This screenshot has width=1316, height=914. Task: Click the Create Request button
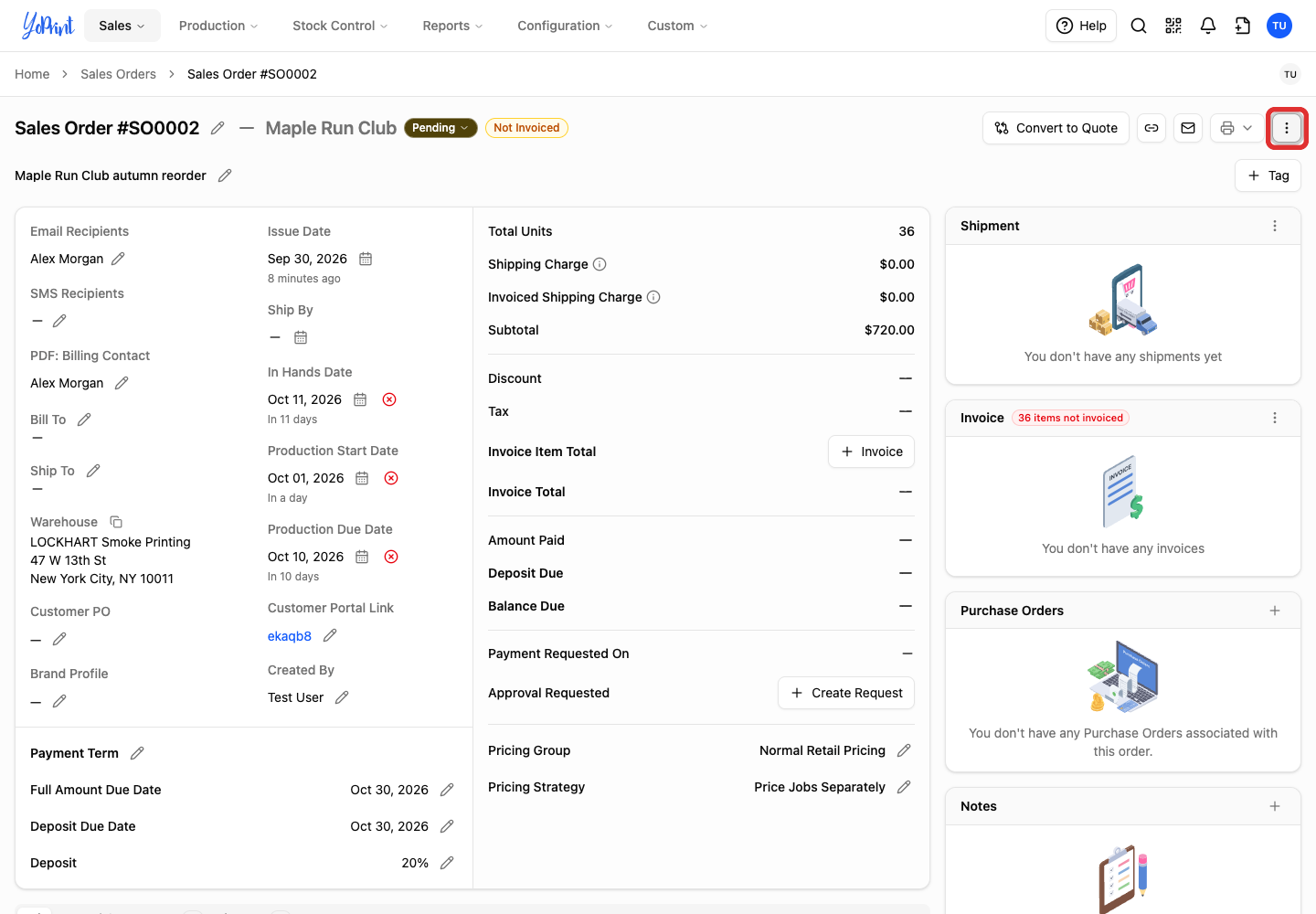pyautogui.click(x=846, y=693)
